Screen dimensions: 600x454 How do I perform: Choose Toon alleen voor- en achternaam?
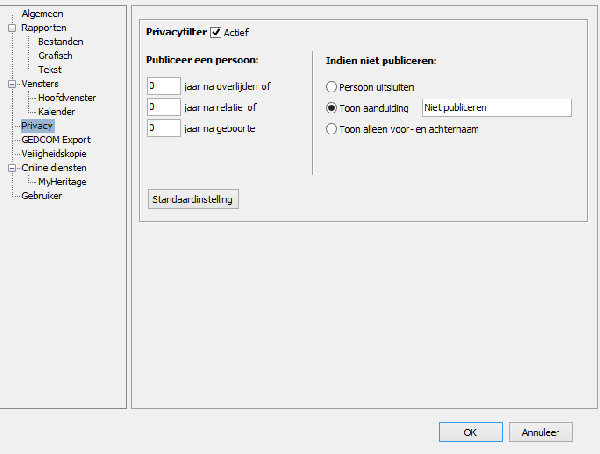[331, 129]
